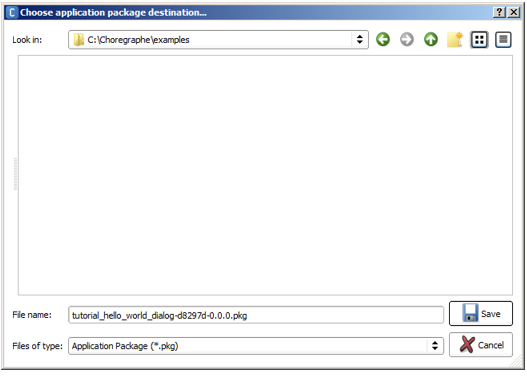Viewport: 527px width, 379px height.
Task: Switch to detail view mode
Action: coord(503,40)
